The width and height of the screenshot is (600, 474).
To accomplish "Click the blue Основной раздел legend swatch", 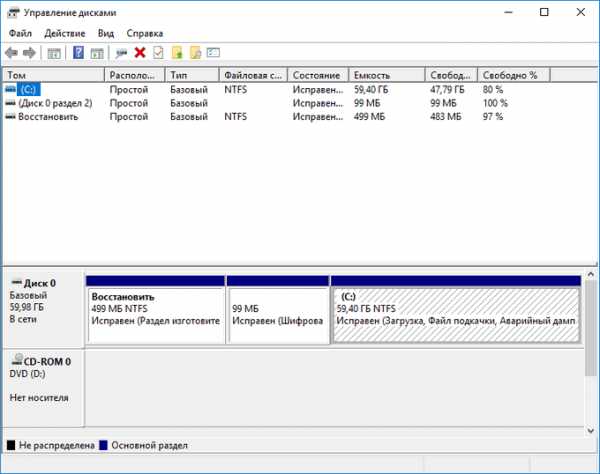I will [103, 445].
